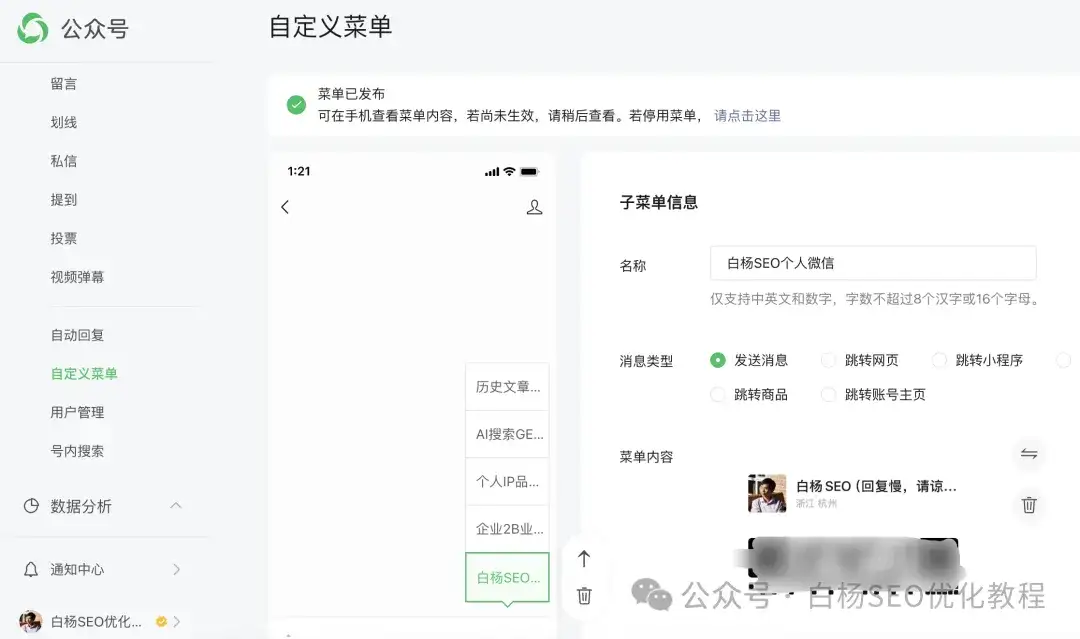1080x639 pixels.
Task: Collapse the 数据分析 section chevron
Action: tap(176, 505)
